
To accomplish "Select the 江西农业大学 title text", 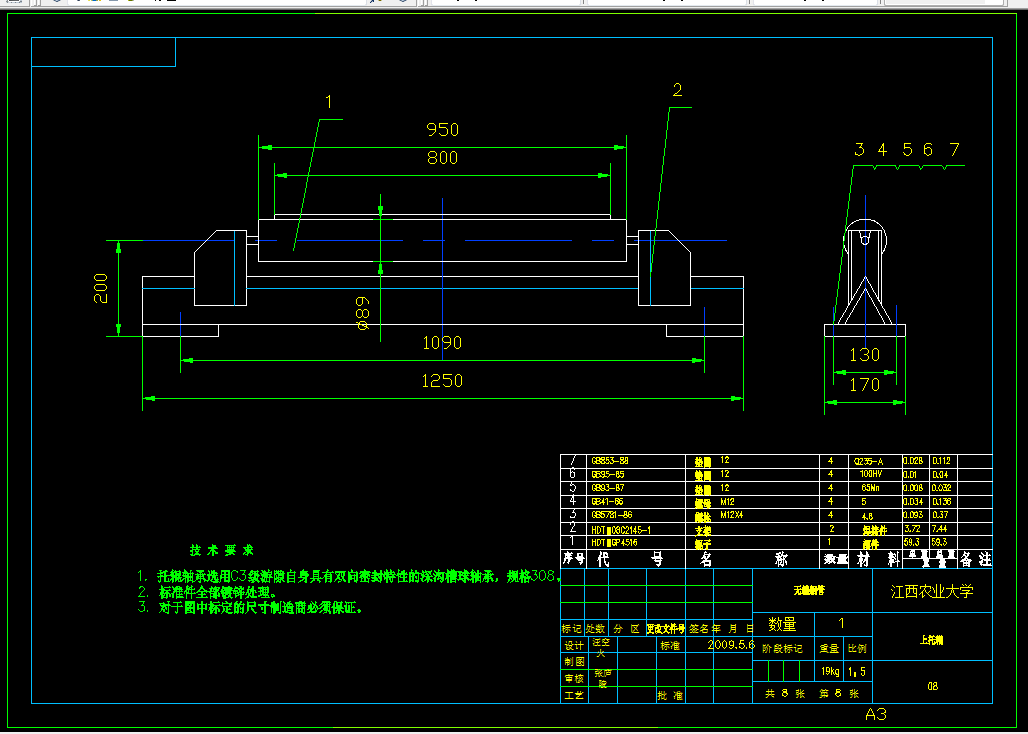I will pos(932,591).
